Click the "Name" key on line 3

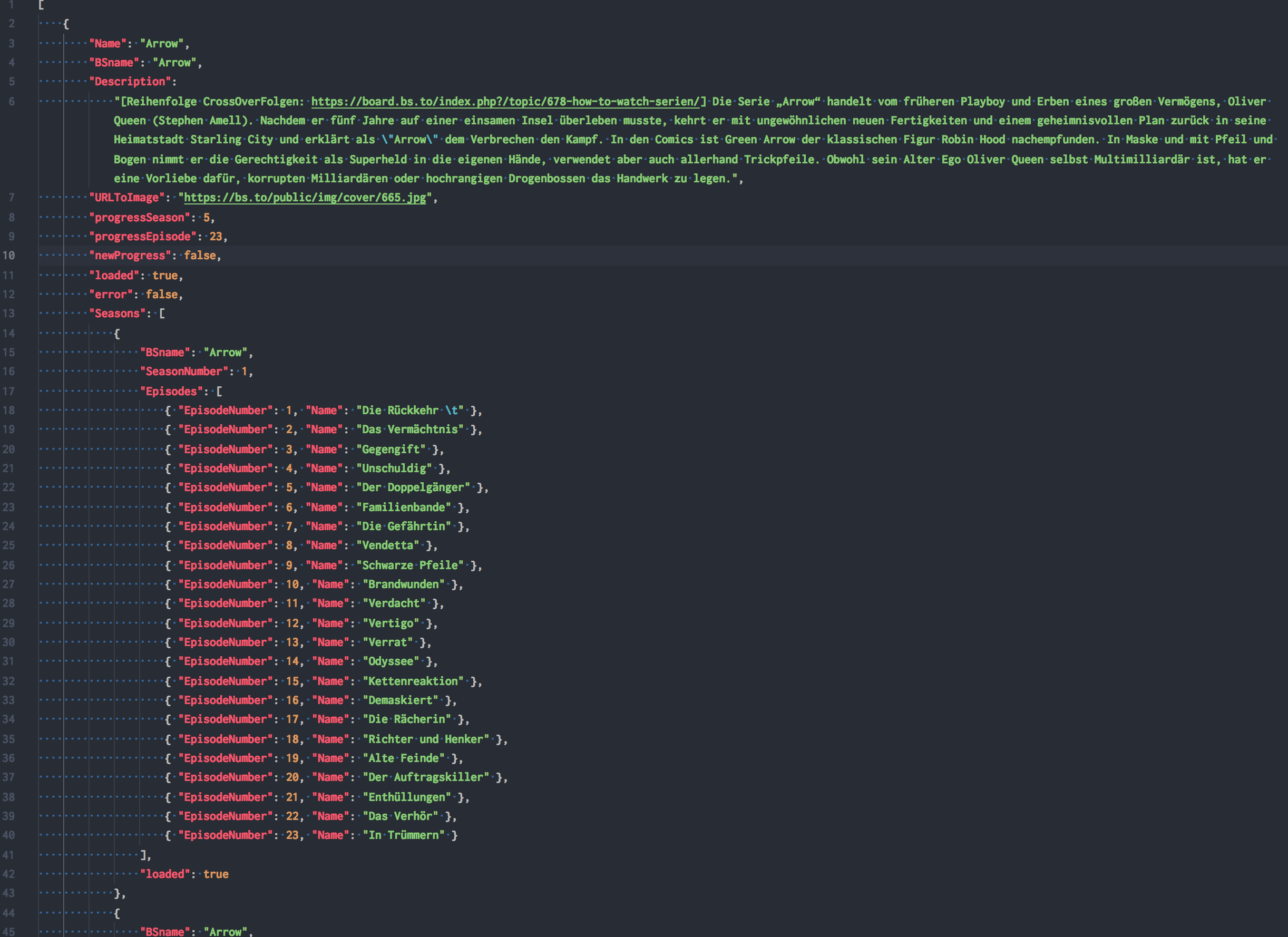tap(108, 44)
